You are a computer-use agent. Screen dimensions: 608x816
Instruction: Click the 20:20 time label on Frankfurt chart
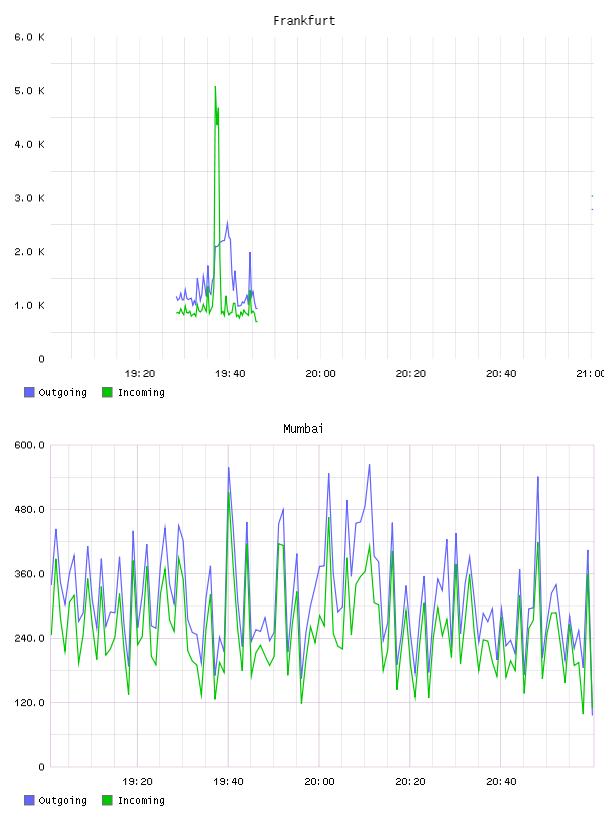411,374
